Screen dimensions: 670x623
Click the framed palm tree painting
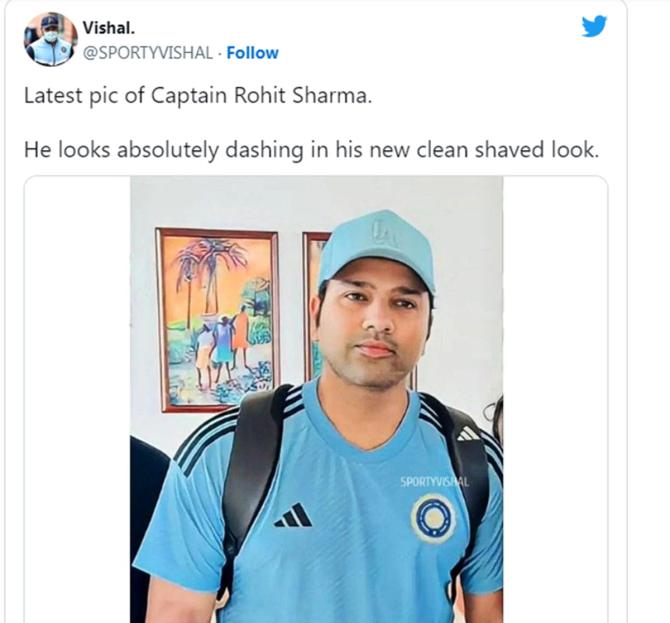pos(217,320)
